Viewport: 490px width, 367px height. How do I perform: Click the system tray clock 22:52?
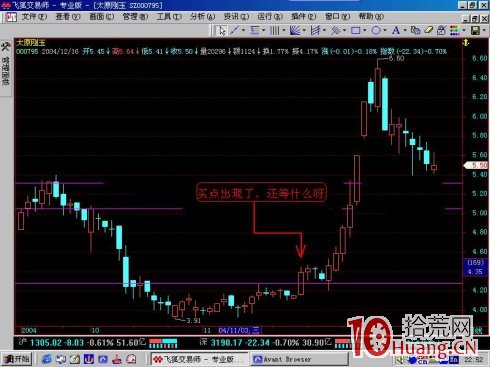474,359
